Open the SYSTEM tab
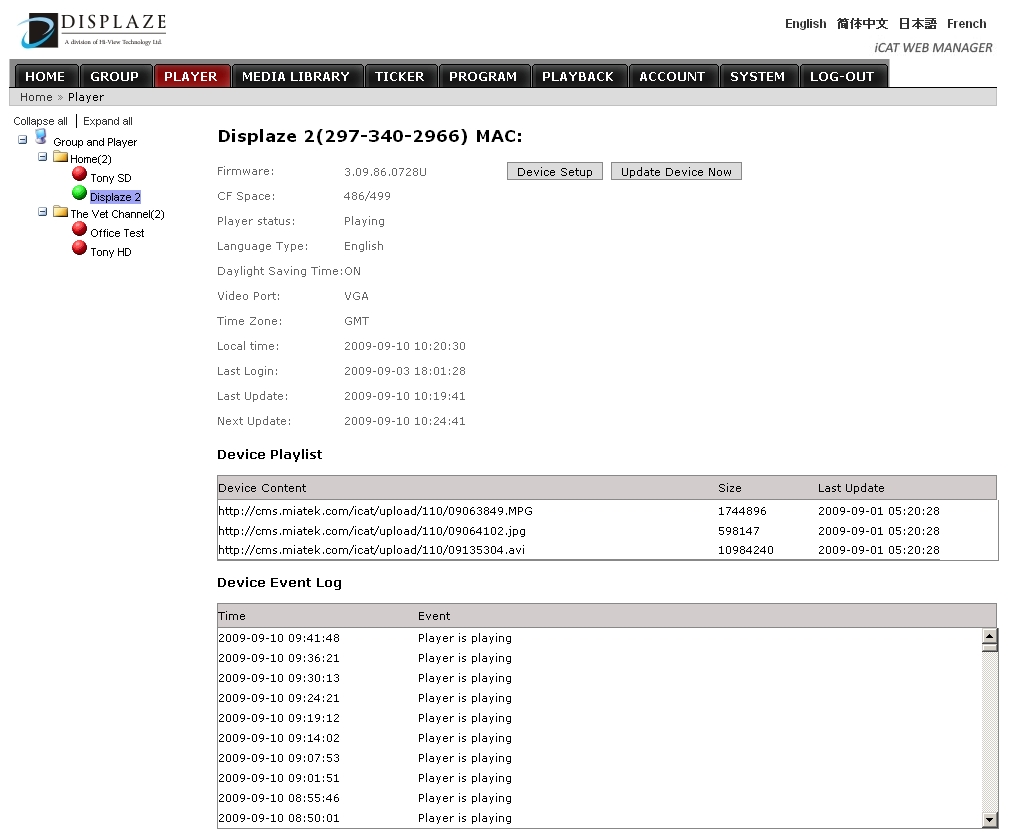This screenshot has width=1017, height=840. click(x=757, y=76)
